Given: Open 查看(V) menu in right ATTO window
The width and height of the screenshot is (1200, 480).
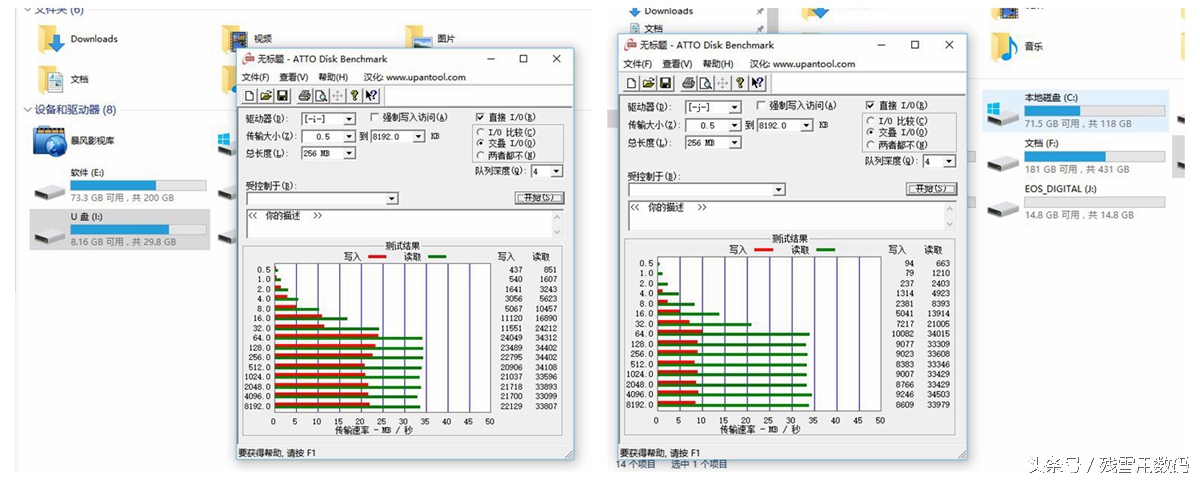Looking at the screenshot, I should click(677, 64).
